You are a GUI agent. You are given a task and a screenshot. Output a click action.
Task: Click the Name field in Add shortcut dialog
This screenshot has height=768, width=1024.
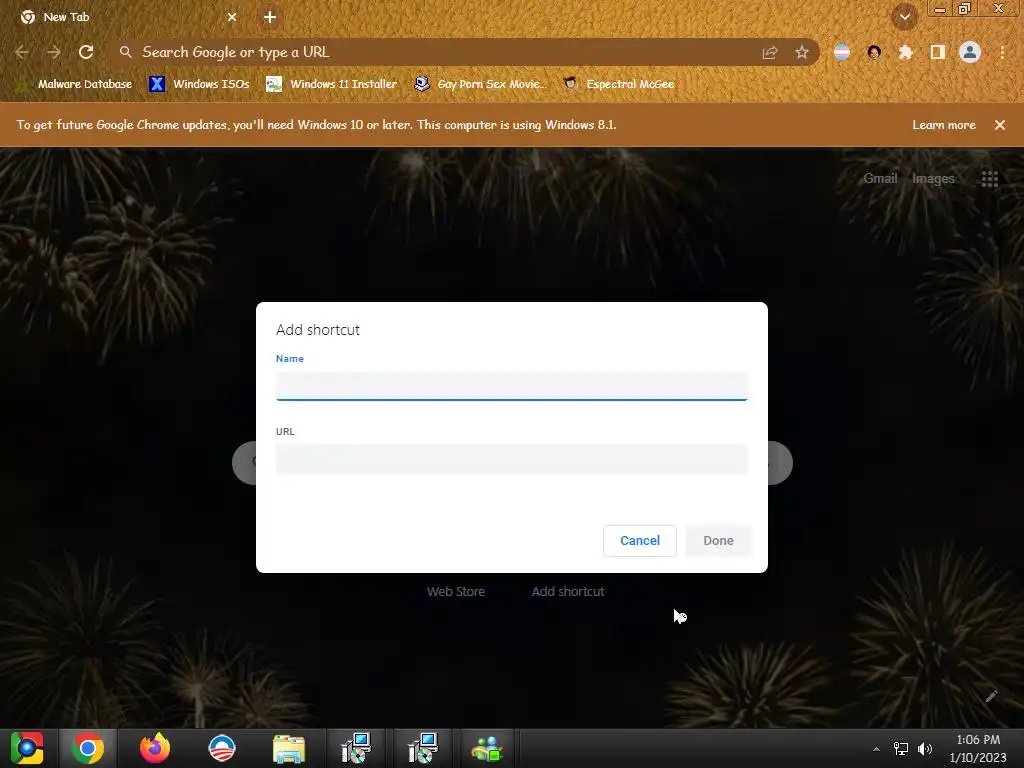point(511,386)
